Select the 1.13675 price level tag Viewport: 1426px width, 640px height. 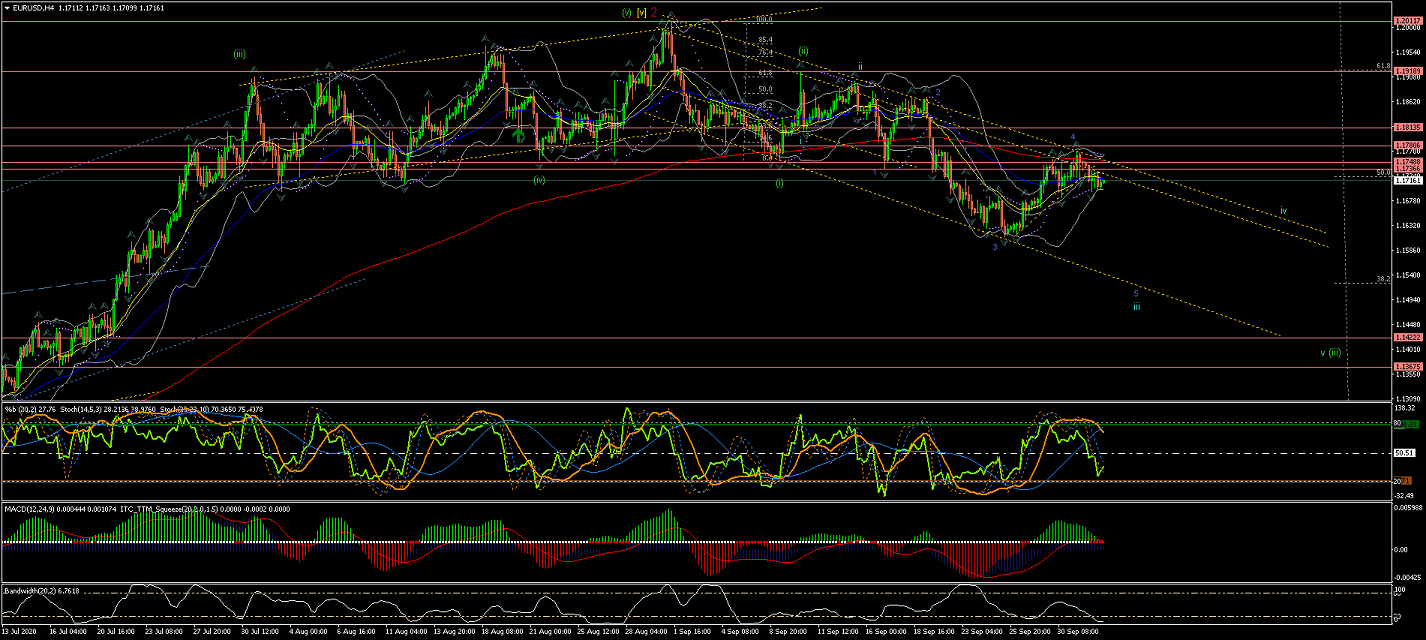(1407, 367)
